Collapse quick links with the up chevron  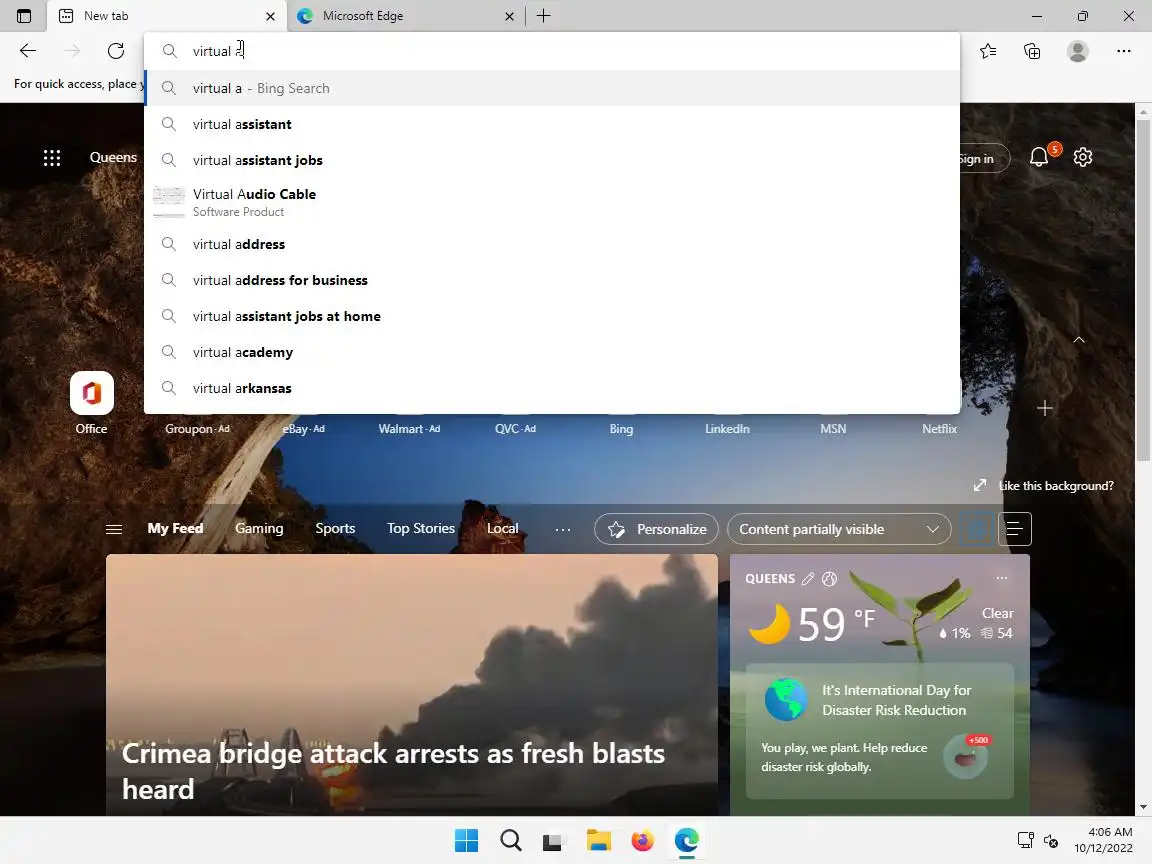[1079, 339]
